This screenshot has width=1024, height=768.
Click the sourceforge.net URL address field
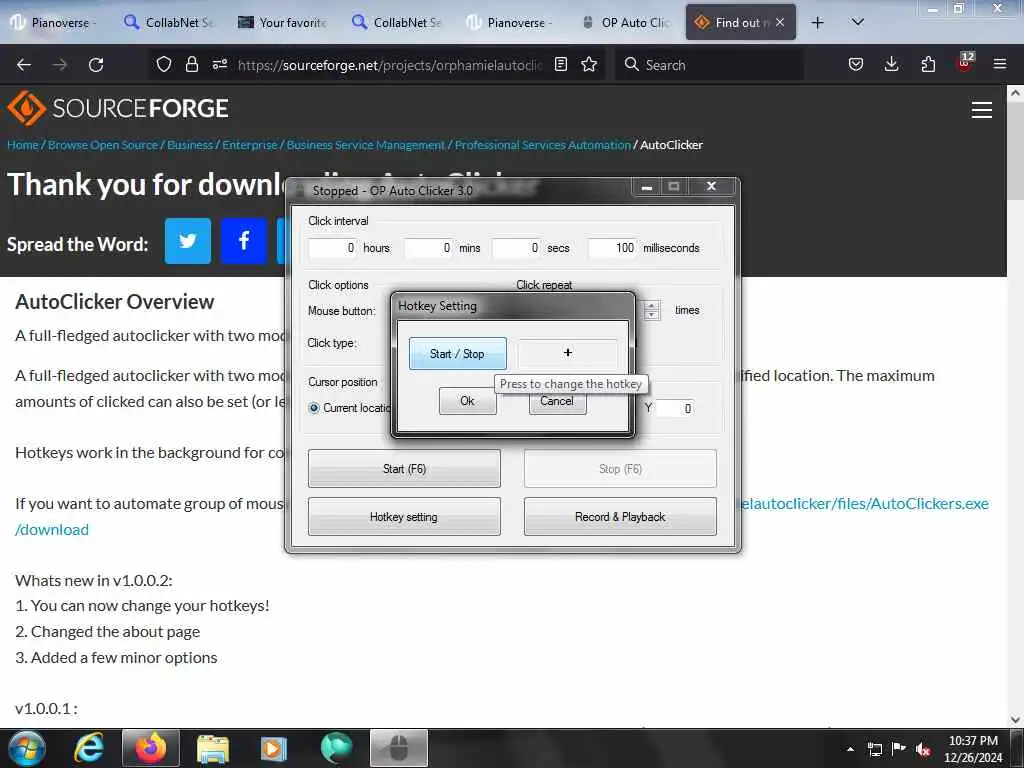390,65
